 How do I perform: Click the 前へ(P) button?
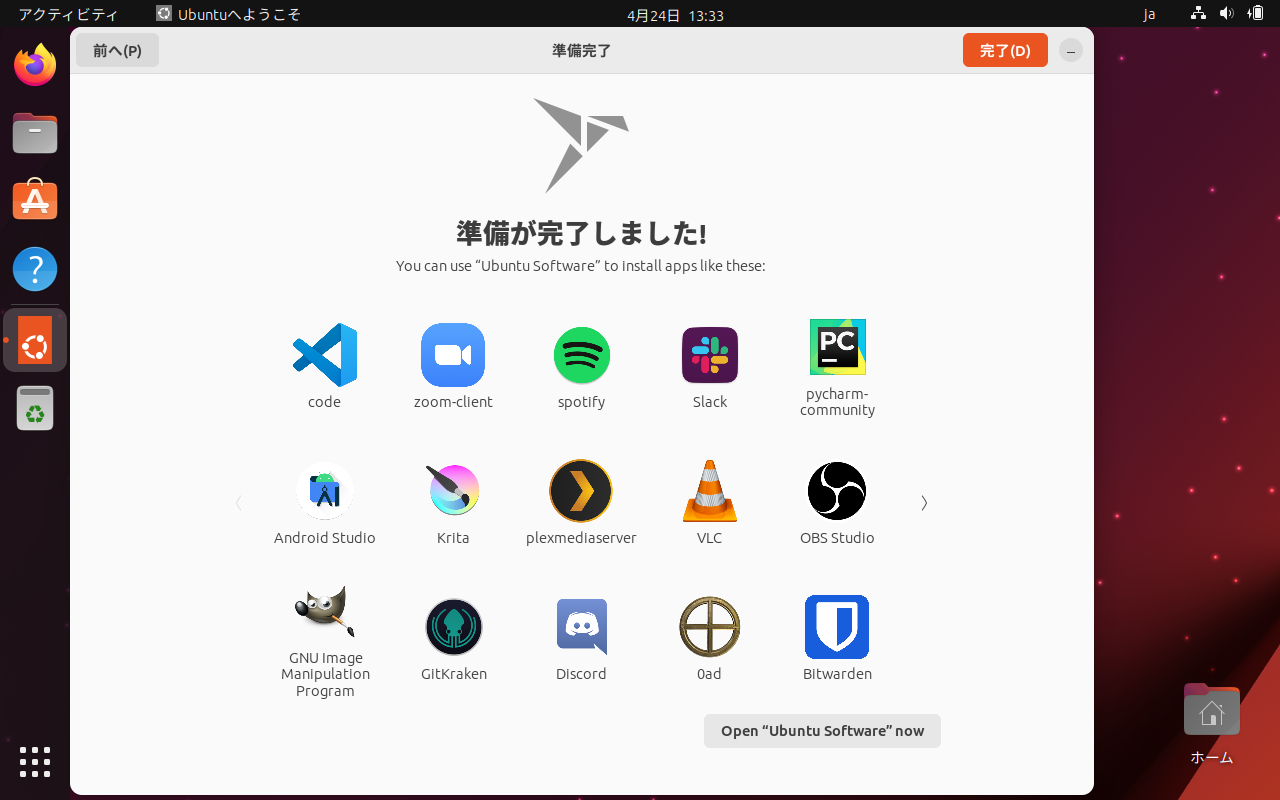117,50
